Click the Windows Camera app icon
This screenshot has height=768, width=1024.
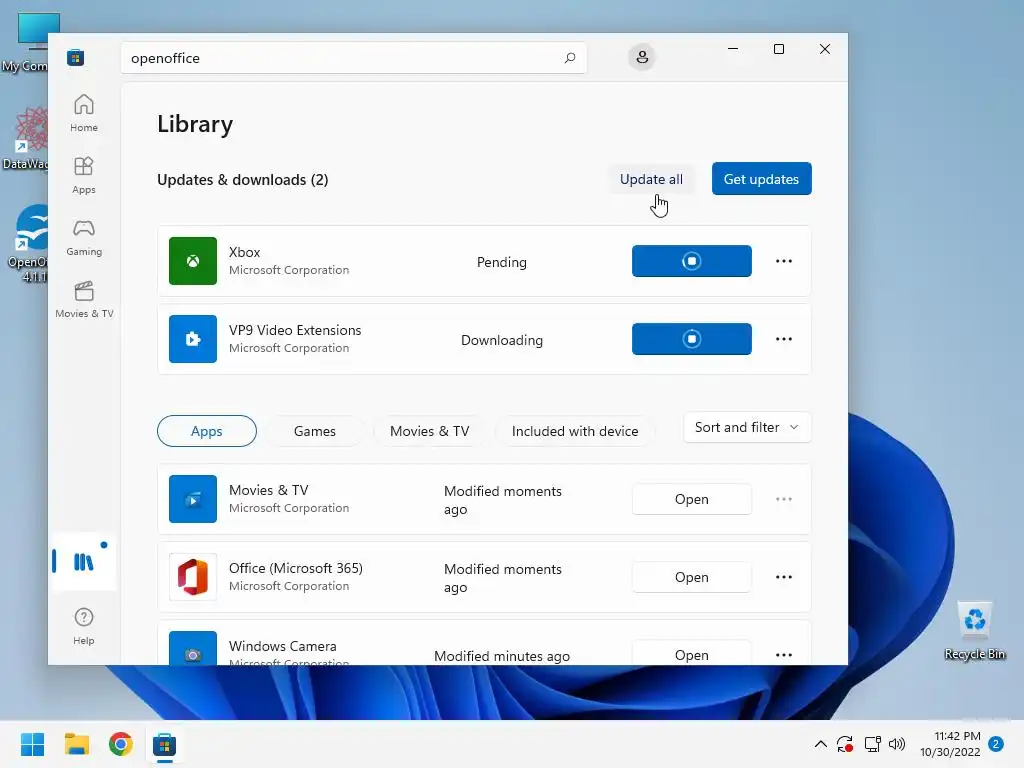(193, 648)
